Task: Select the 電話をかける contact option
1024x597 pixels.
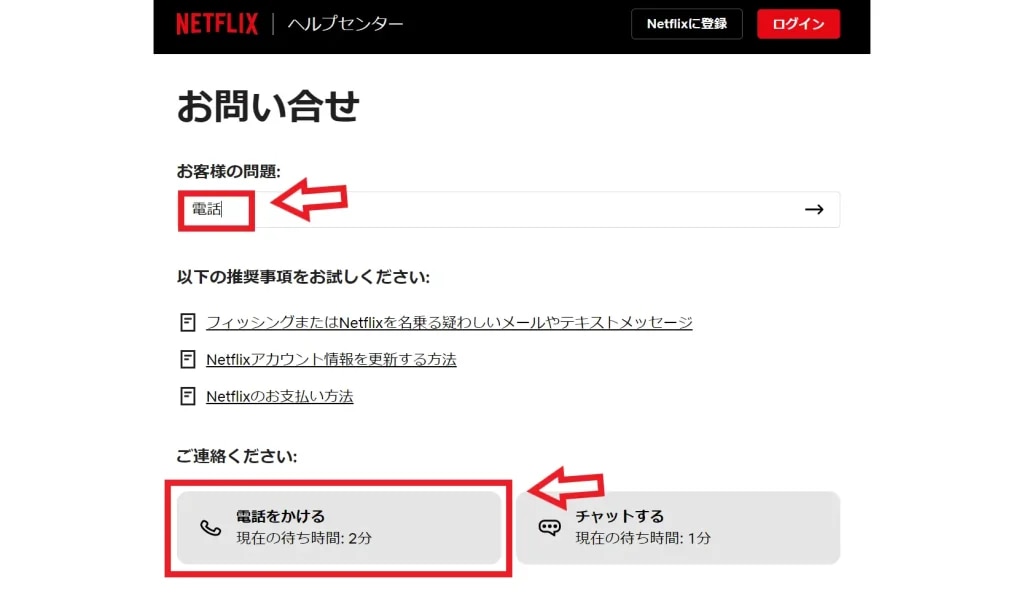Action: (x=339, y=527)
